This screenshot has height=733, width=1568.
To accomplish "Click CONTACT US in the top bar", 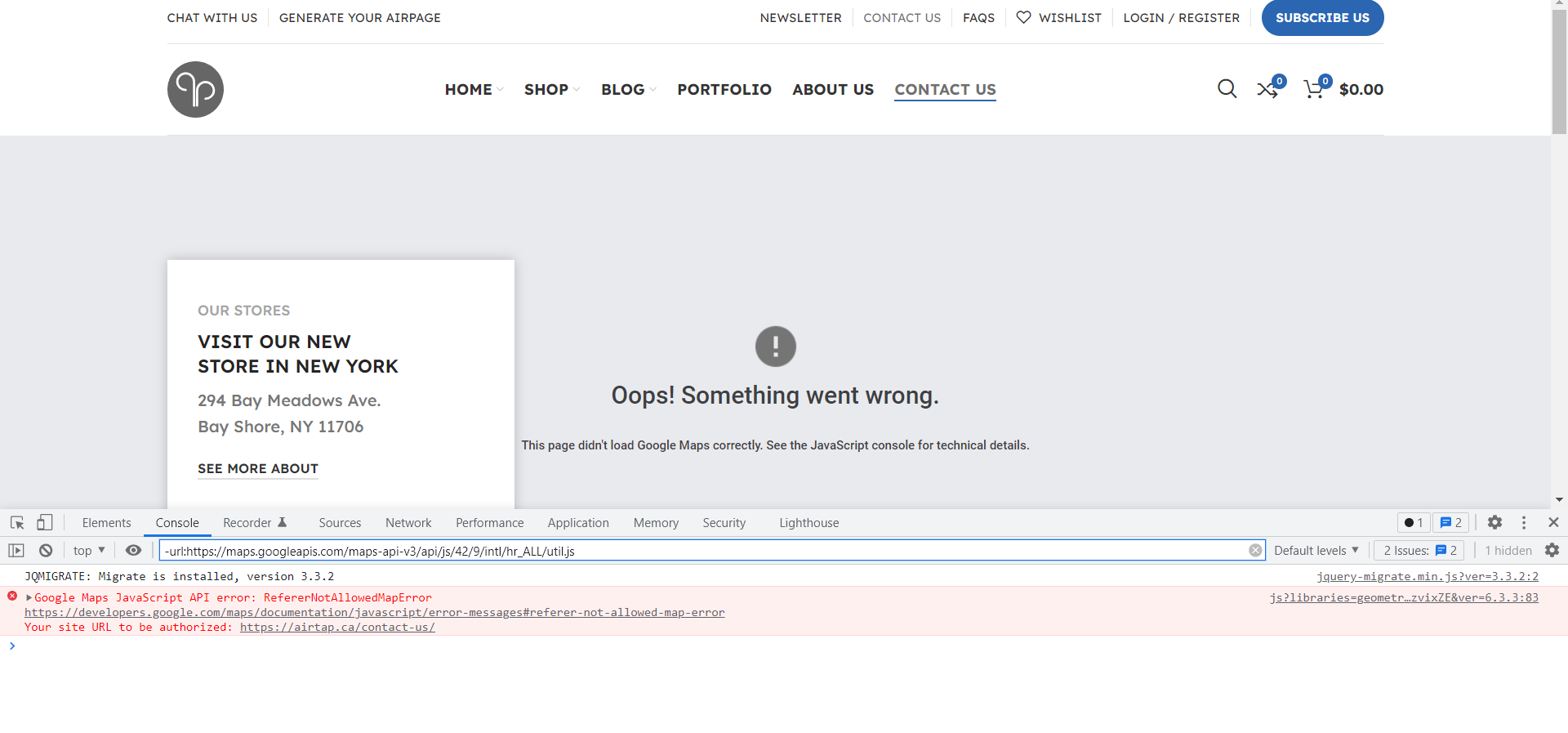I will tap(902, 17).
